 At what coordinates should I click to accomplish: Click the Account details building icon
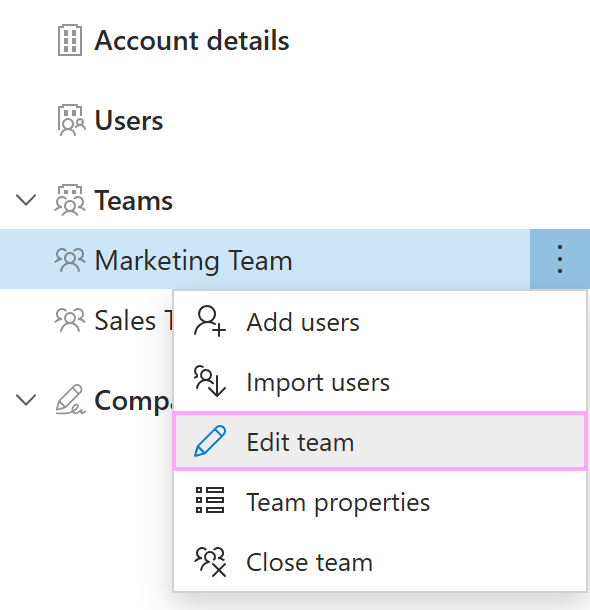tap(70, 40)
